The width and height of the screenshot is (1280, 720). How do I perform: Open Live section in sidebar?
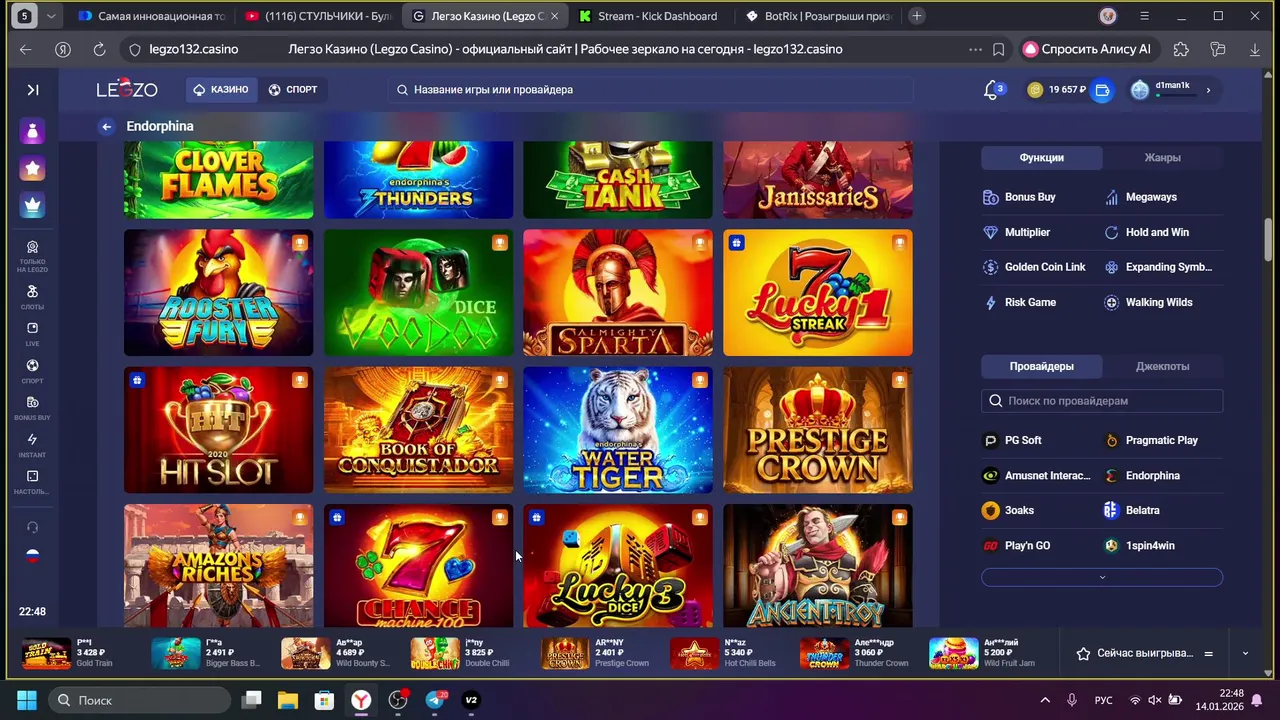(x=32, y=334)
